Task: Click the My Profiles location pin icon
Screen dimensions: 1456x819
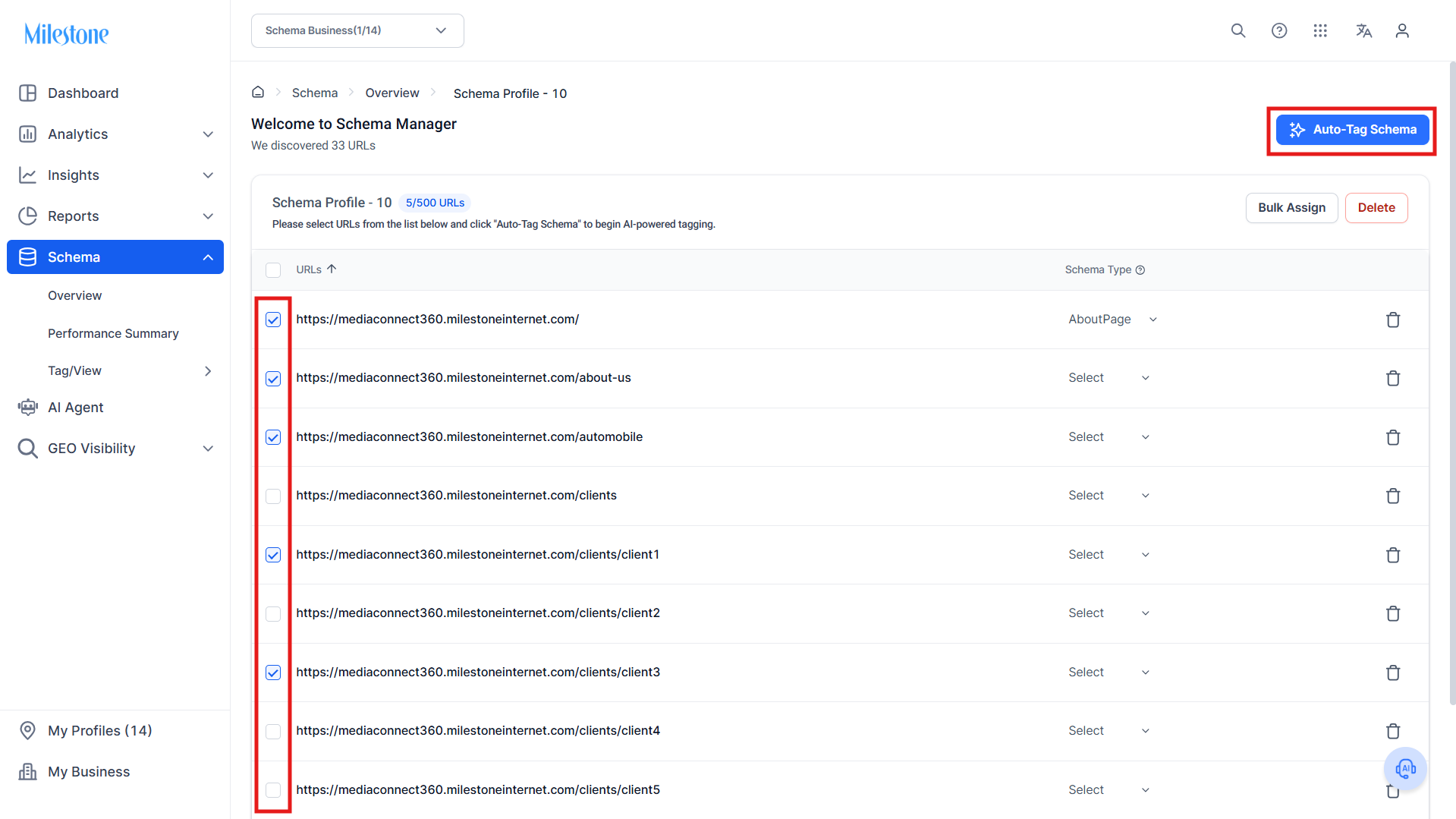Action: pyautogui.click(x=27, y=730)
